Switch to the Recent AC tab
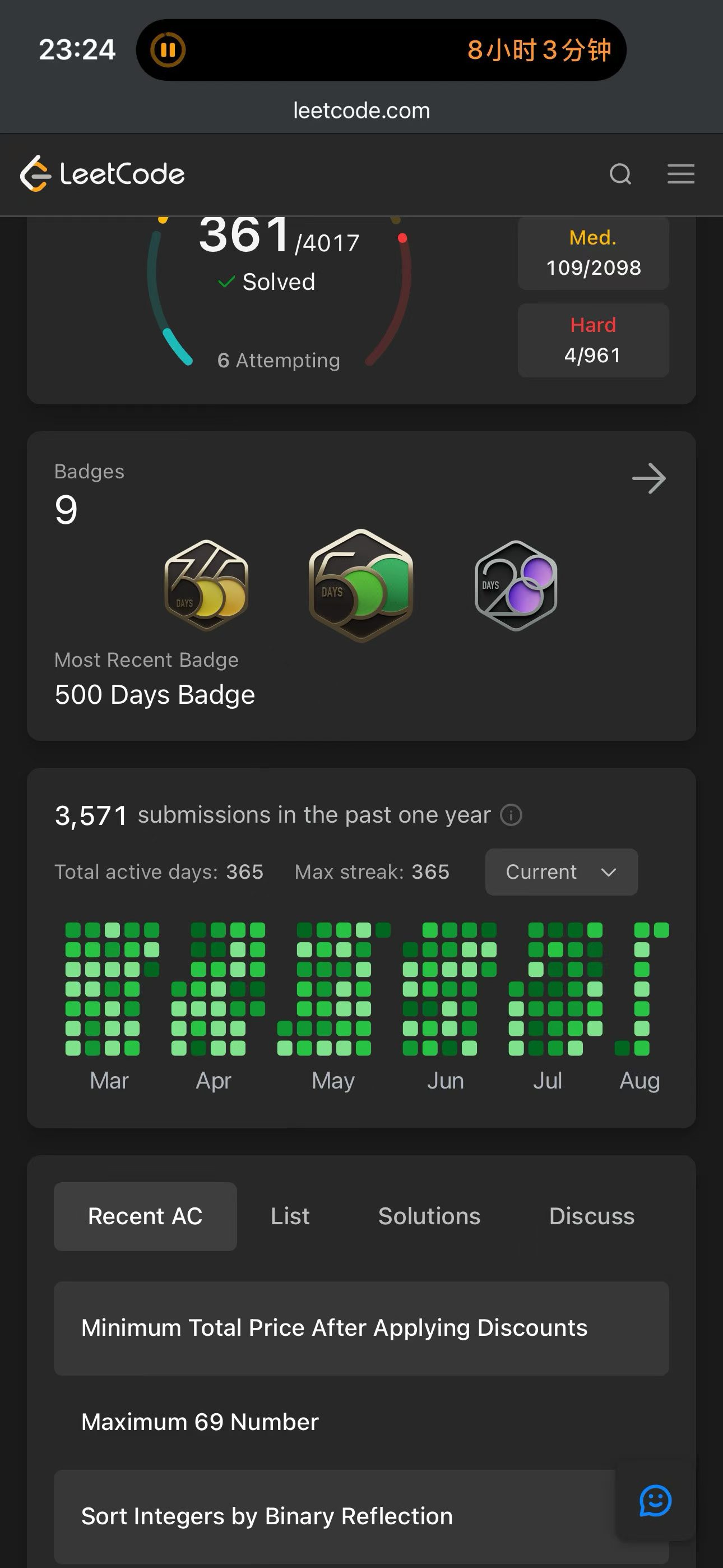Screen dimensions: 723x1568 pyautogui.click(x=145, y=1216)
